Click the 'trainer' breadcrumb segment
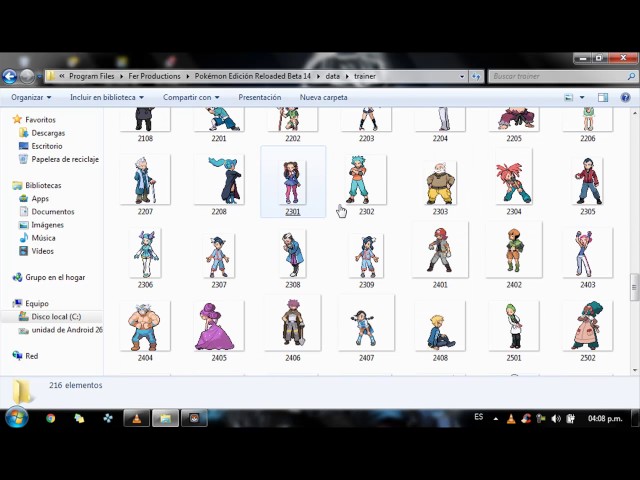640x480 pixels. click(x=364, y=76)
